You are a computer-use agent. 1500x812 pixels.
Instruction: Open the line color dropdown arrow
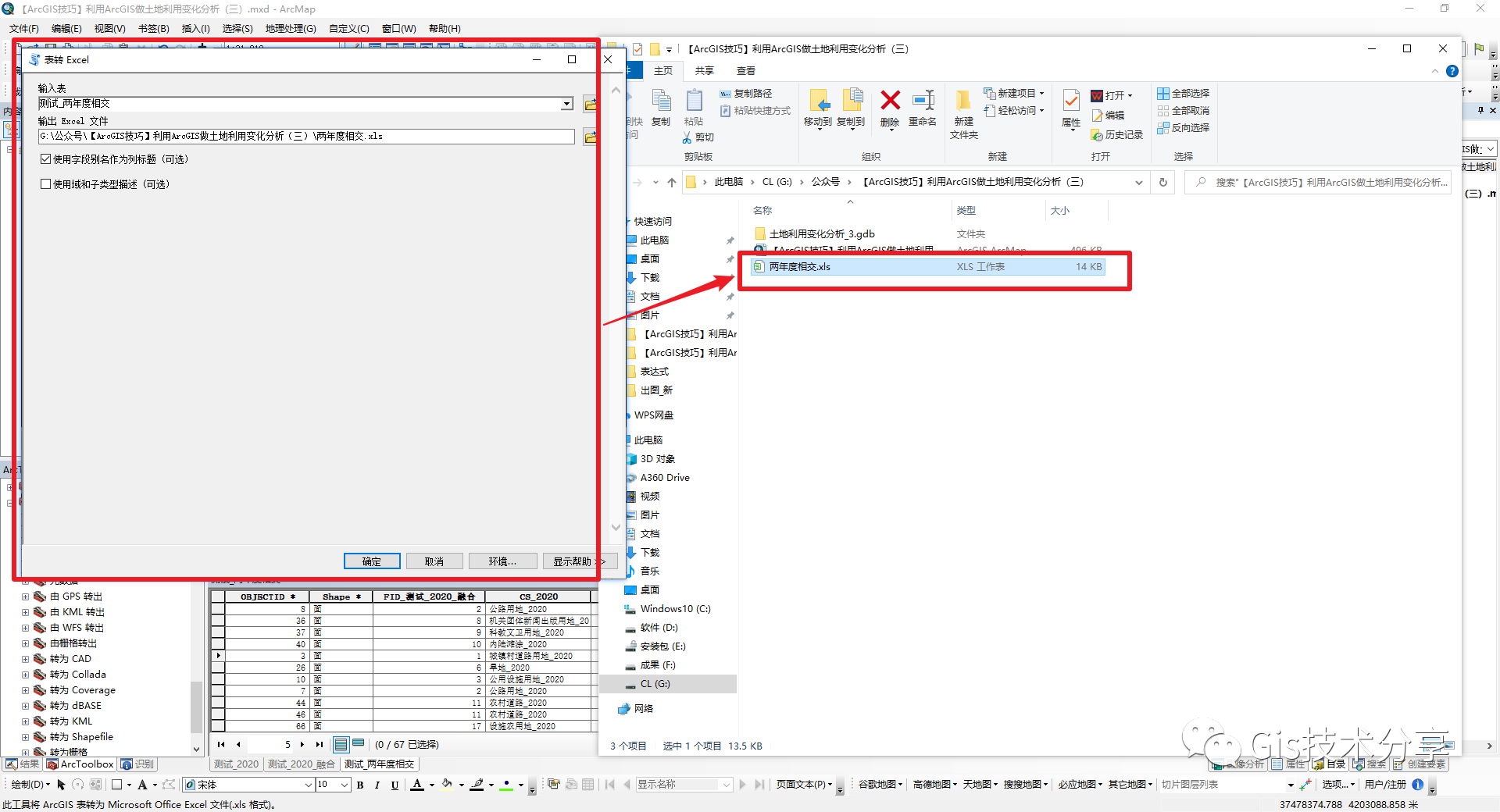491,785
